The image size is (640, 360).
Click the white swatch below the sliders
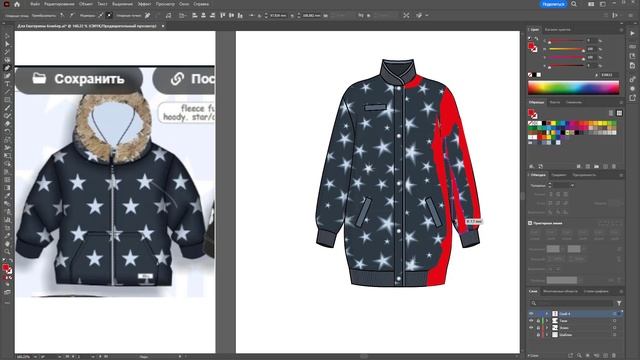point(539,75)
